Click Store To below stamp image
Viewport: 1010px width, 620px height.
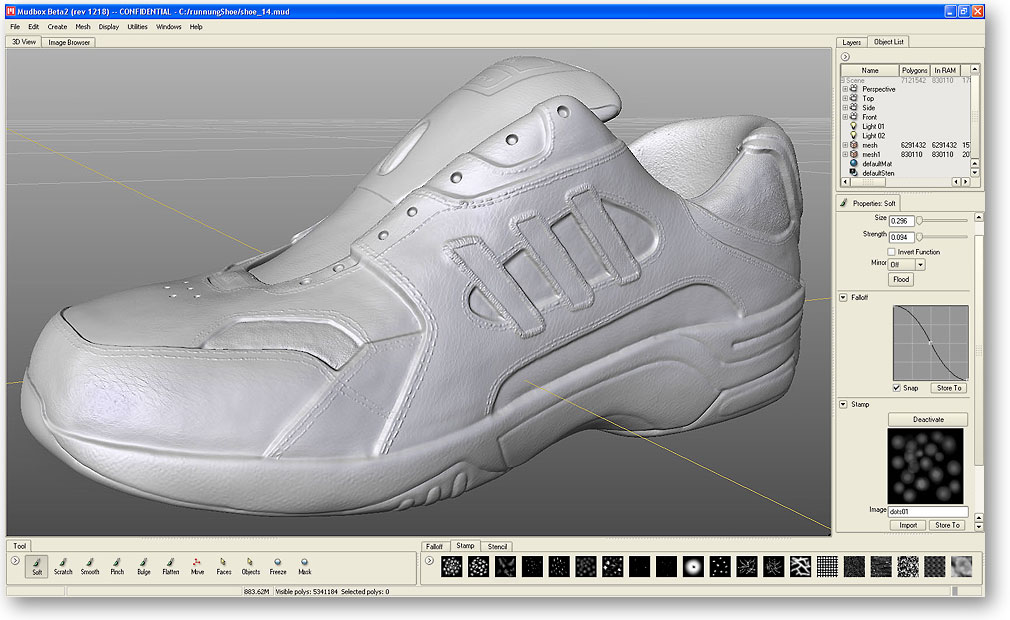(948, 525)
